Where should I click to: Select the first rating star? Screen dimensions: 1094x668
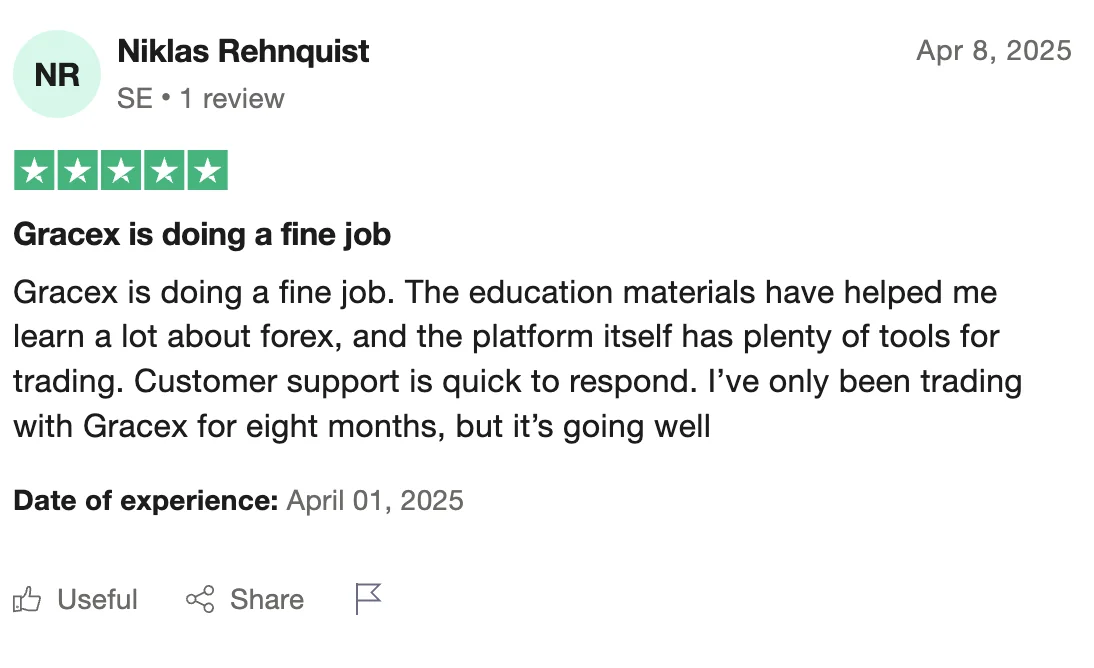click(34, 170)
